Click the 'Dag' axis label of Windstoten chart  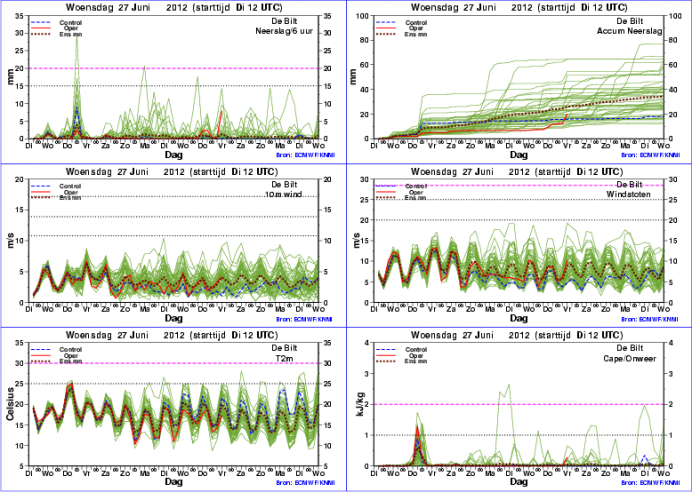tap(519, 318)
